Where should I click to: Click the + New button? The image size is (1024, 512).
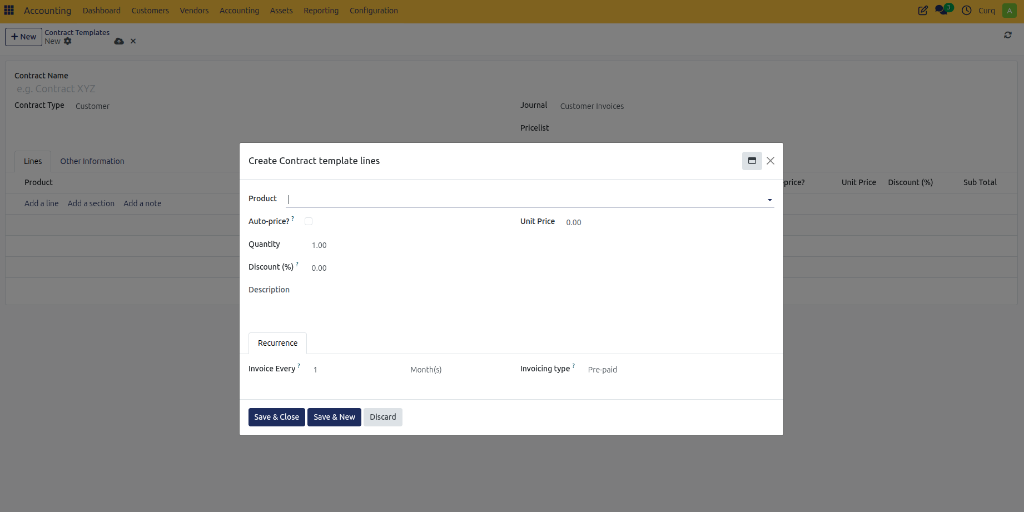coord(24,37)
